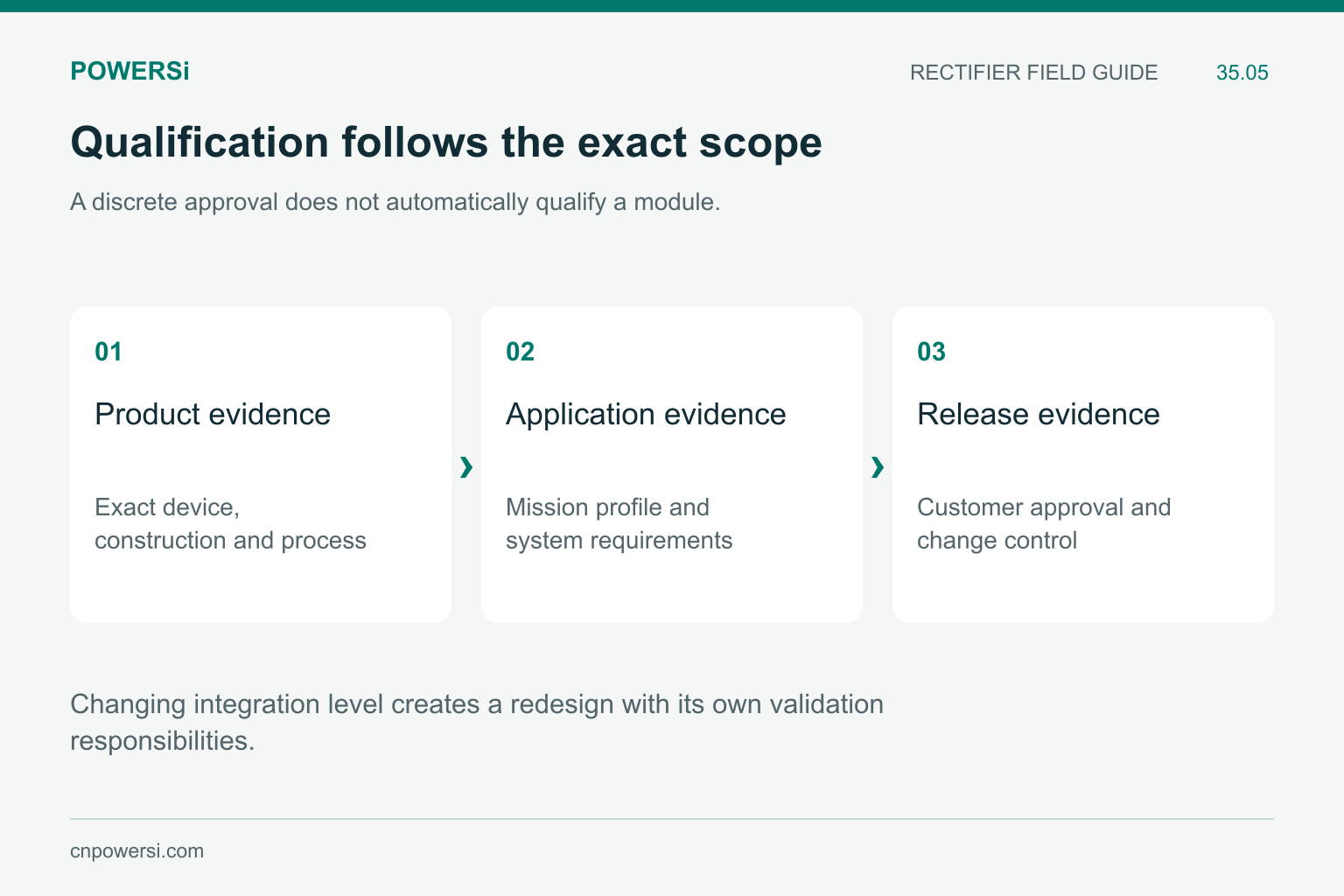Open the cnpowersi.com website link
The image size is (1344, 896).
click(x=136, y=851)
